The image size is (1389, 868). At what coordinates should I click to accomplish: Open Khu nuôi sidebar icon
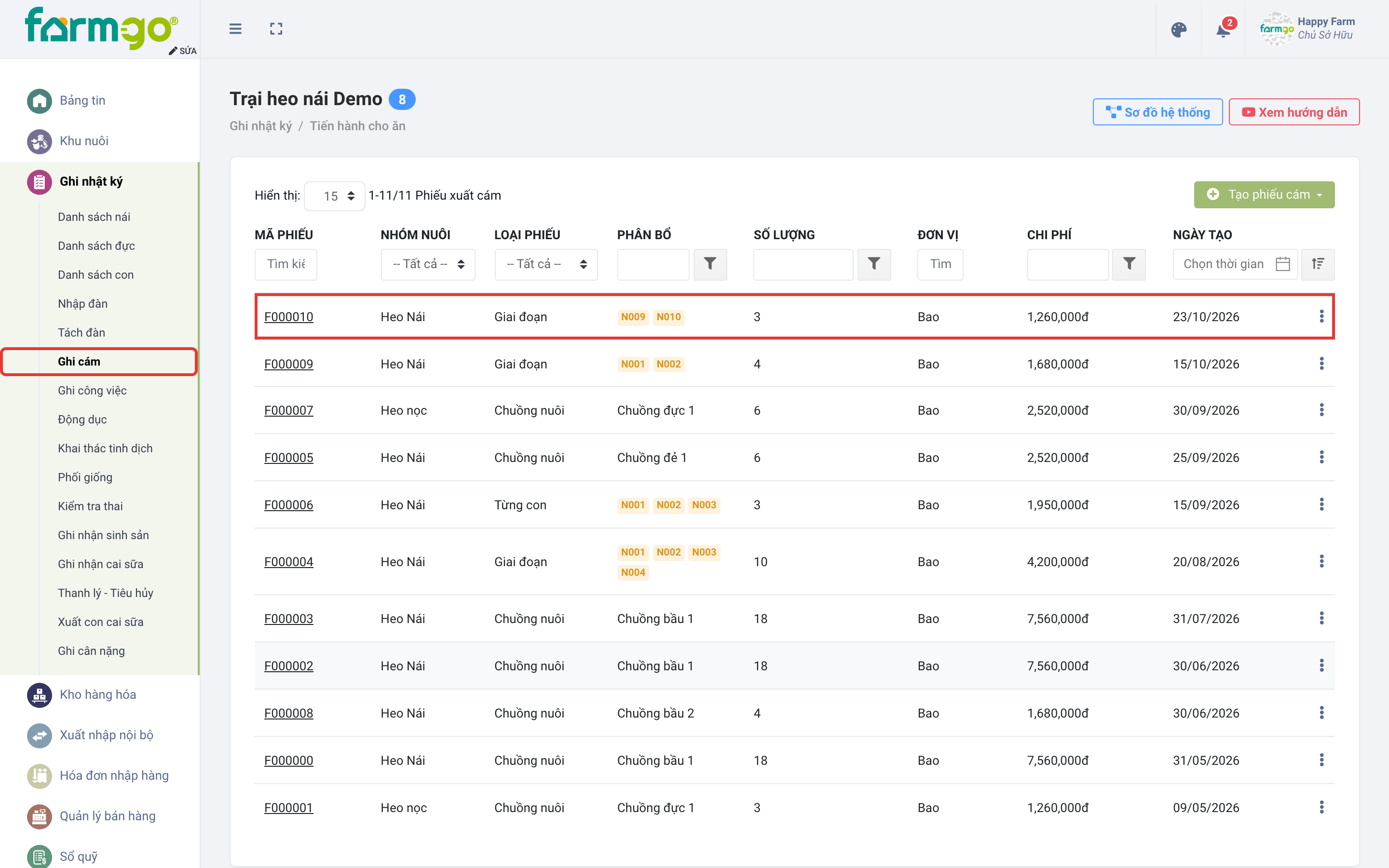tap(39, 141)
